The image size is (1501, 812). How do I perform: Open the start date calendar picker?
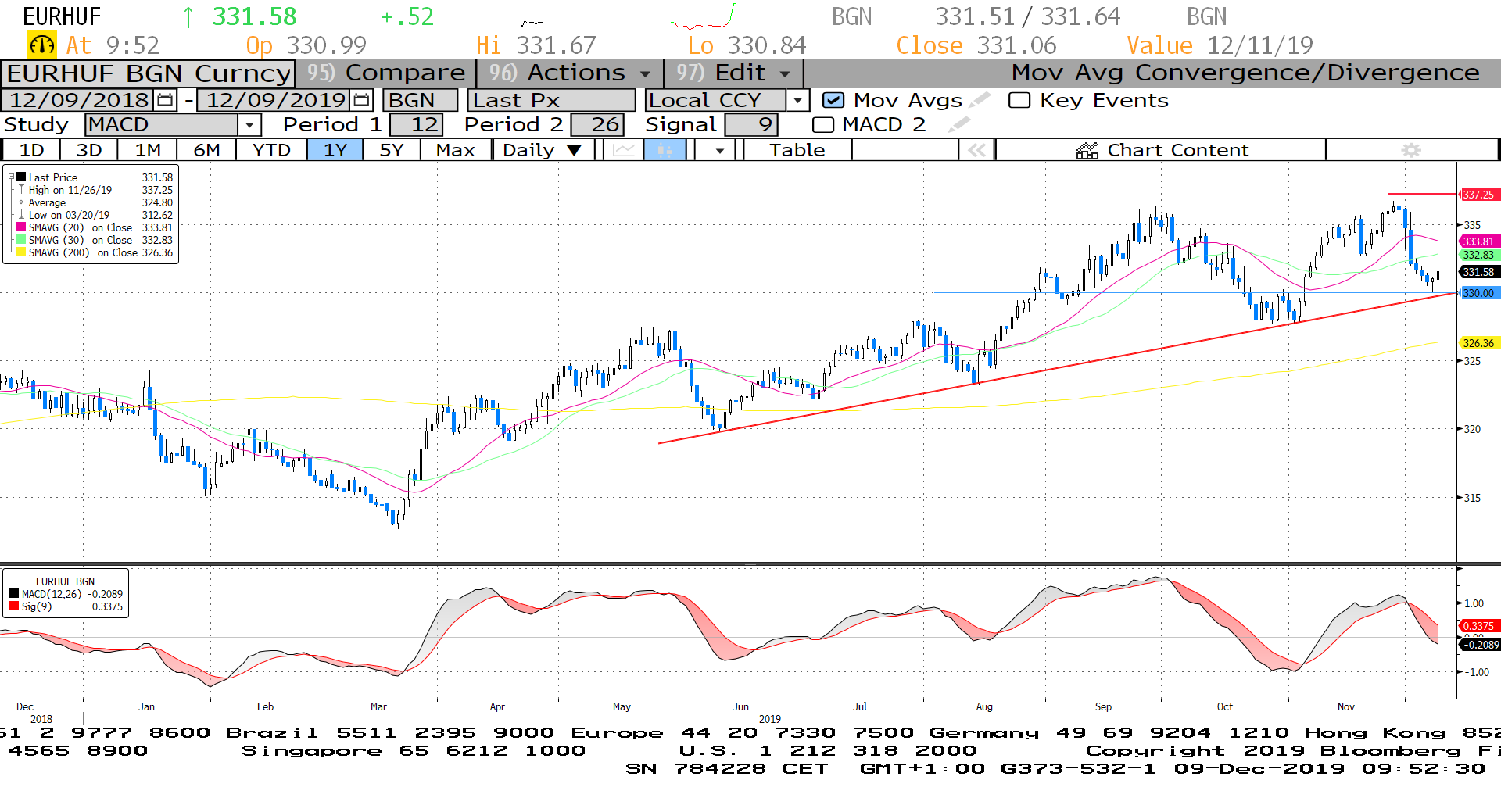pos(165,100)
